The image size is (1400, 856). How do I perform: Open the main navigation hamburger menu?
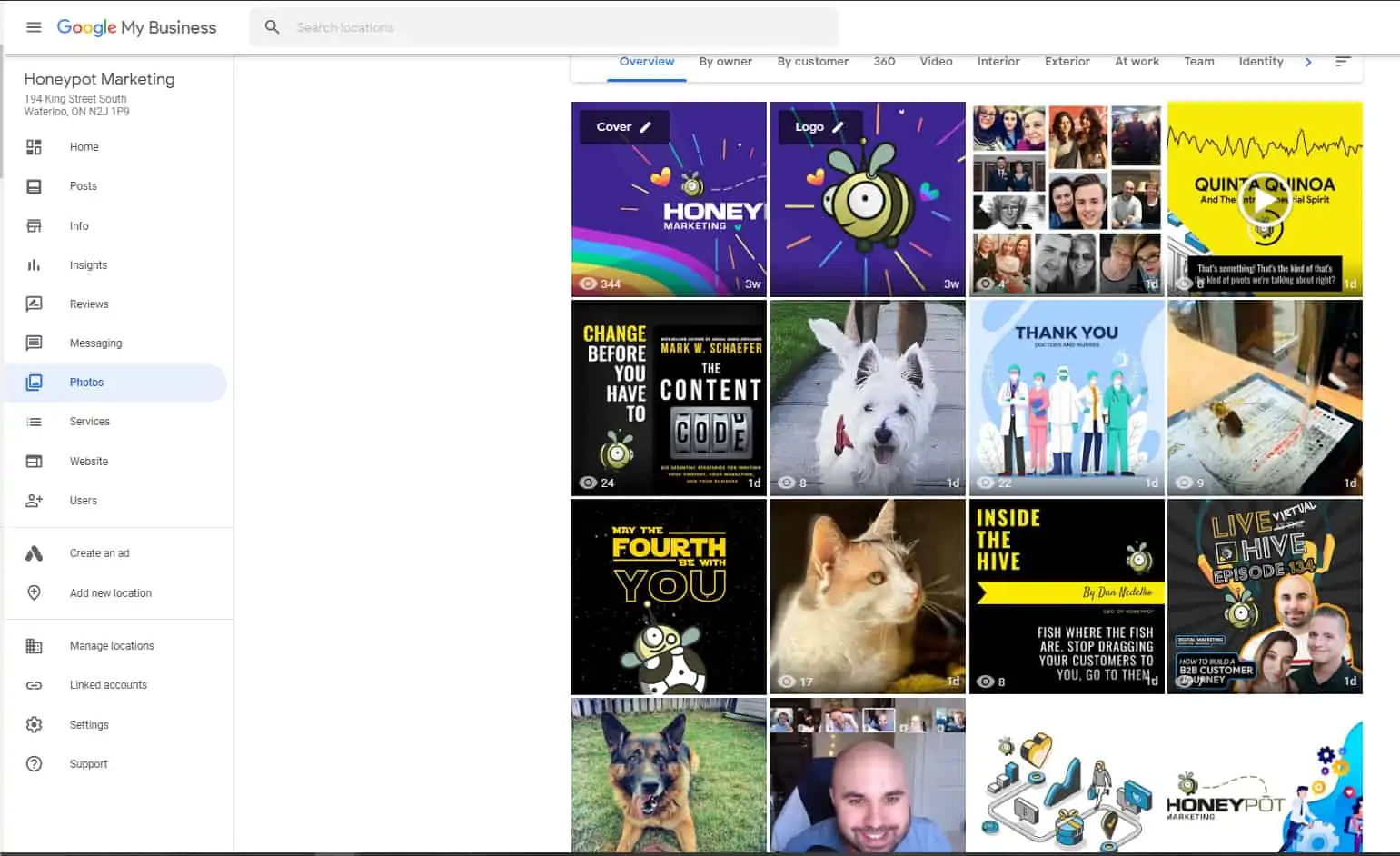34,26
